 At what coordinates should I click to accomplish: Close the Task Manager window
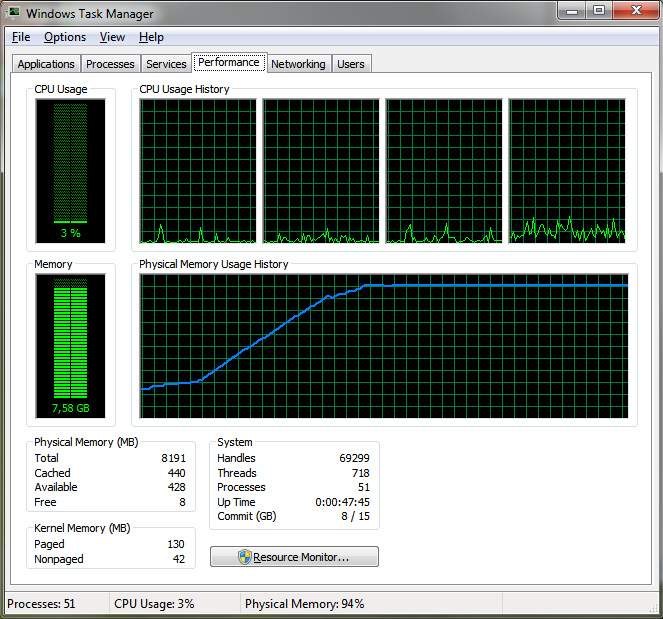tap(636, 11)
